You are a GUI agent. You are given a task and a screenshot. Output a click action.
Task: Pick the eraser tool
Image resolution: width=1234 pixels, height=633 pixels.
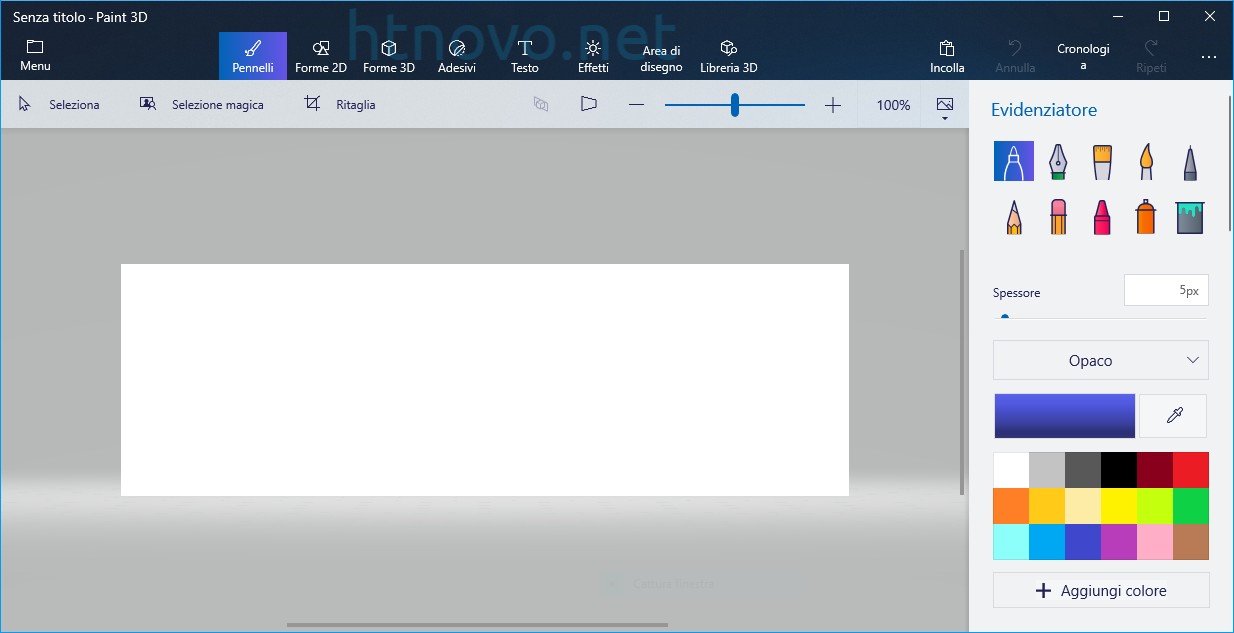[1057, 217]
